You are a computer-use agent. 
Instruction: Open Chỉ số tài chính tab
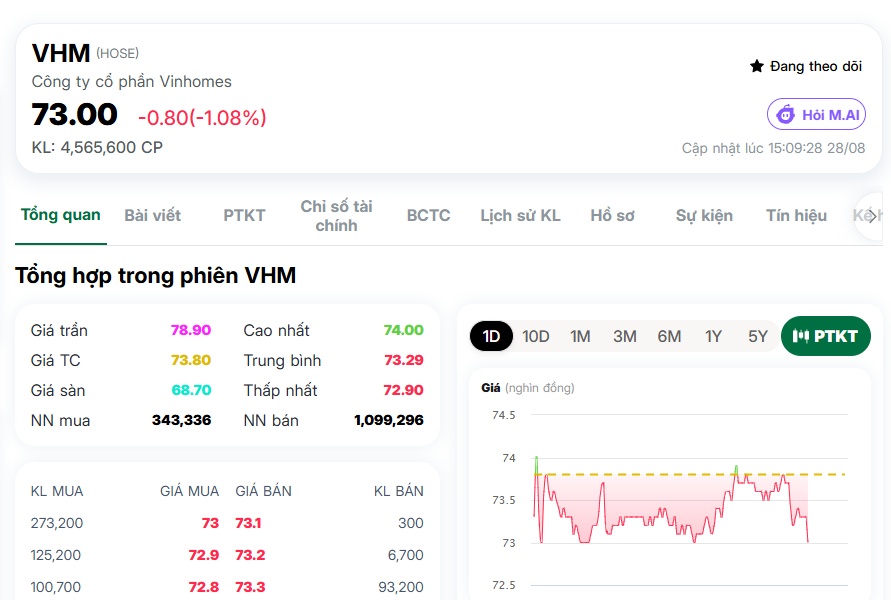(336, 216)
